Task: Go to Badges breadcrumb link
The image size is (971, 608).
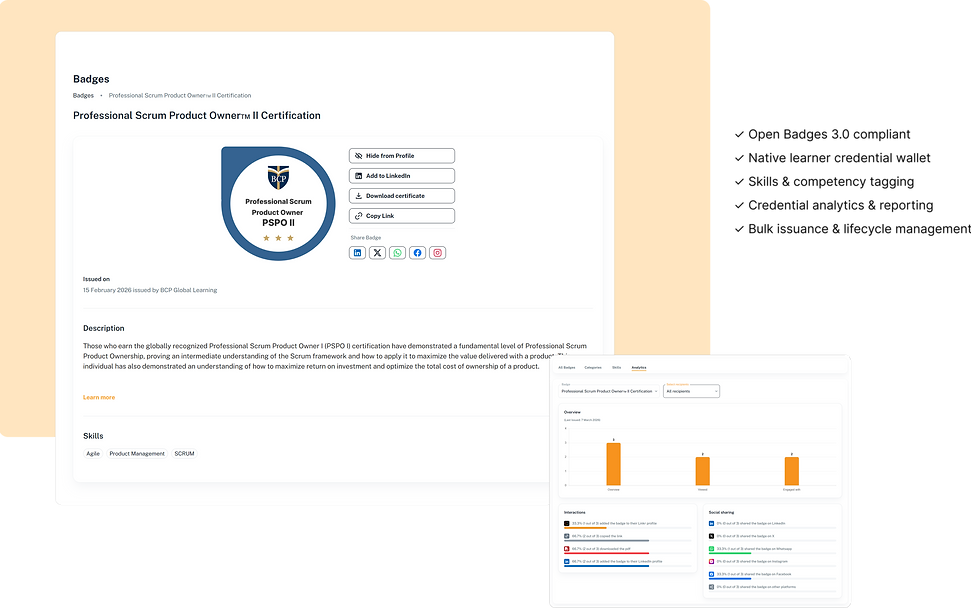Action: (83, 95)
